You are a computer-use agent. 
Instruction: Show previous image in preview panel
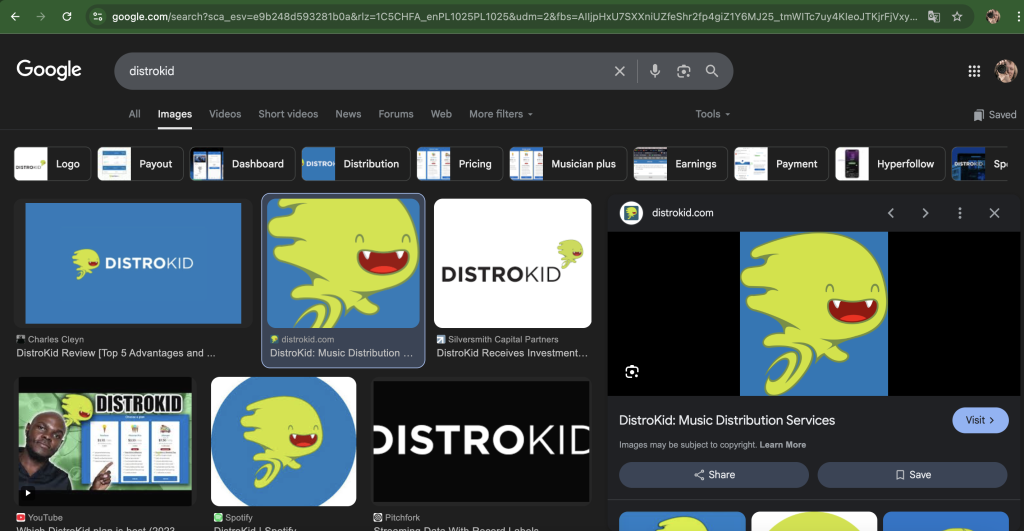tap(891, 213)
